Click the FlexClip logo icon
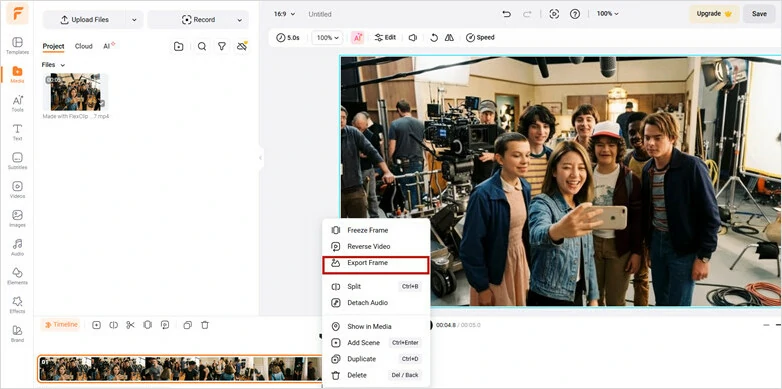Screen dimensions: 782x389 pos(17,14)
